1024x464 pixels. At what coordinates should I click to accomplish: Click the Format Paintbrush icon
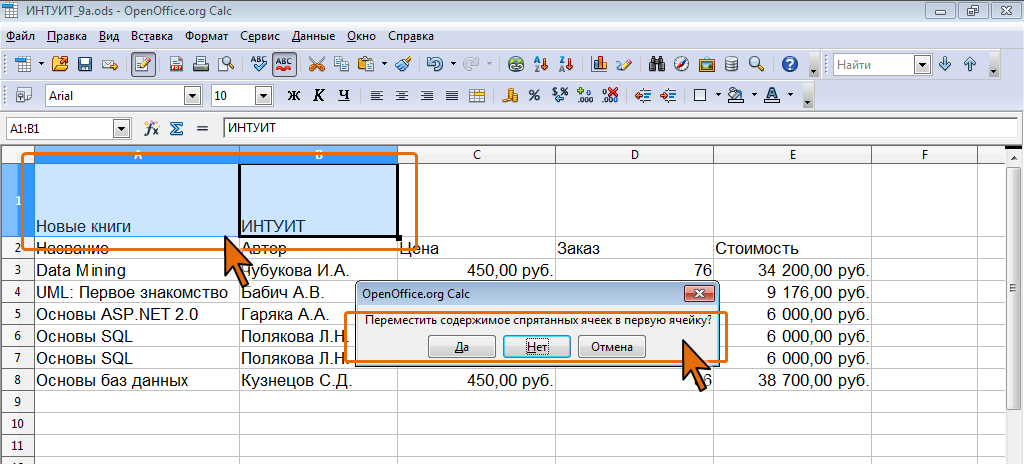click(x=403, y=64)
